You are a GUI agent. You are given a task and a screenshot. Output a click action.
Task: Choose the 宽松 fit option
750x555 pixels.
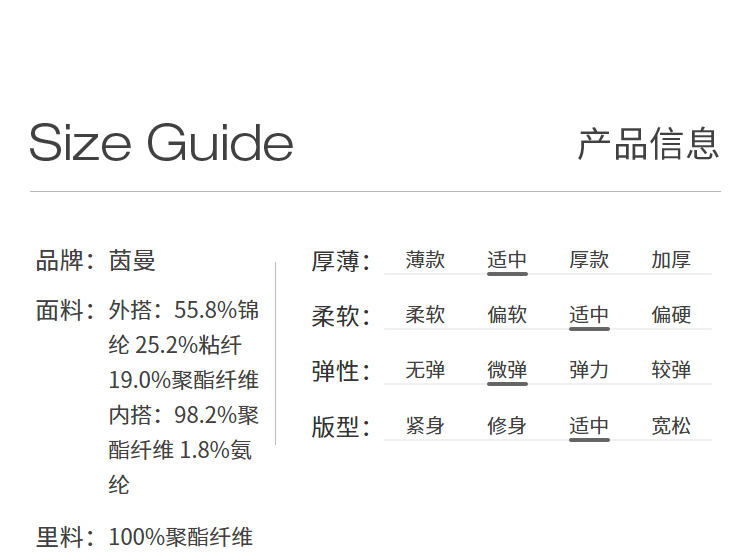pyautogui.click(x=671, y=426)
